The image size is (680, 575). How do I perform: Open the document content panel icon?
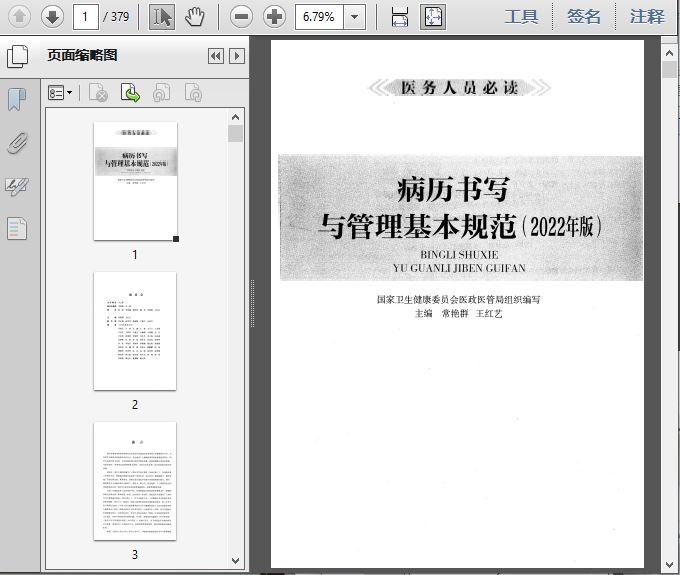coord(17,229)
